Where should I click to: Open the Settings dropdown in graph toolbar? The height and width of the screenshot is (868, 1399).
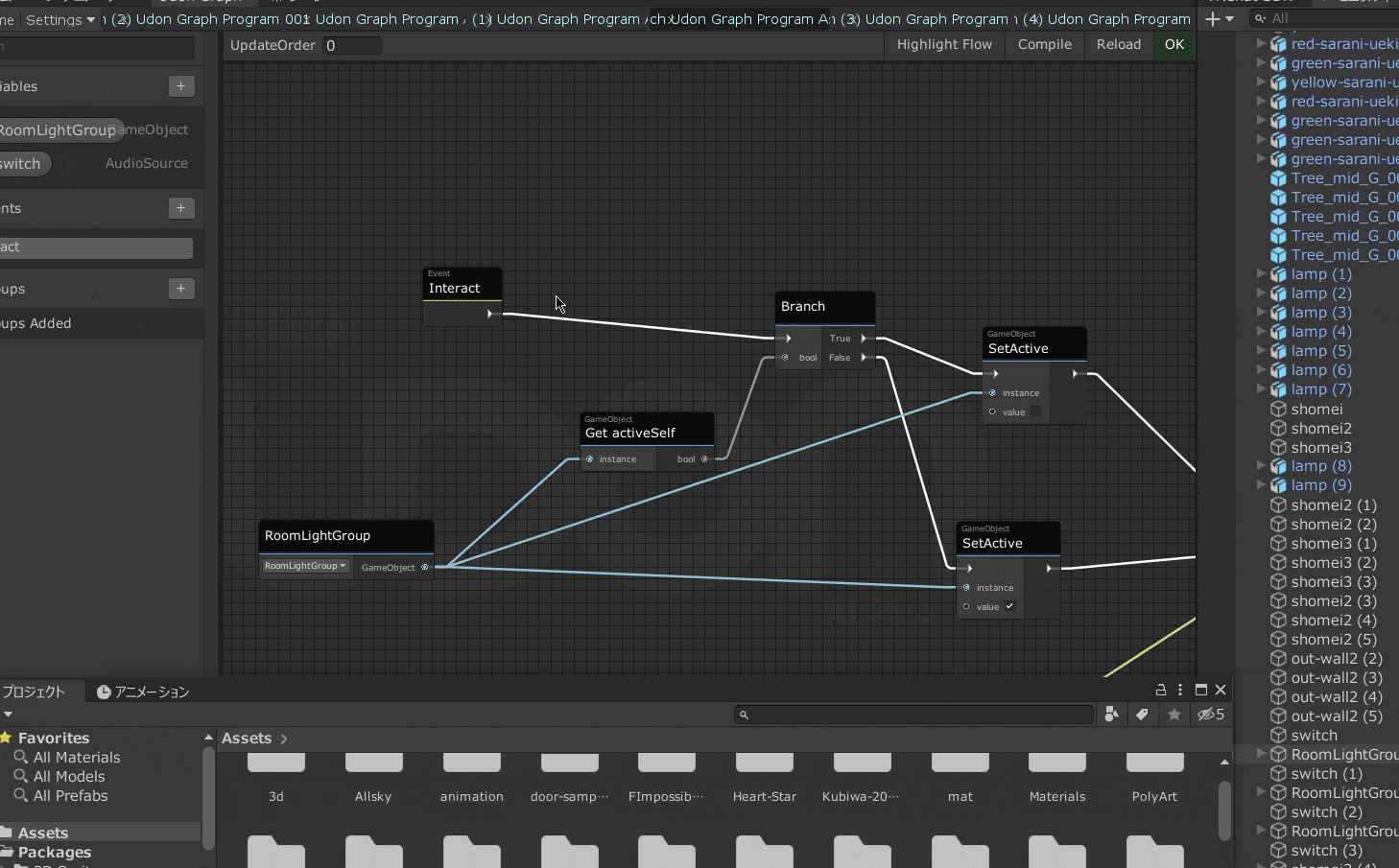tap(59, 19)
